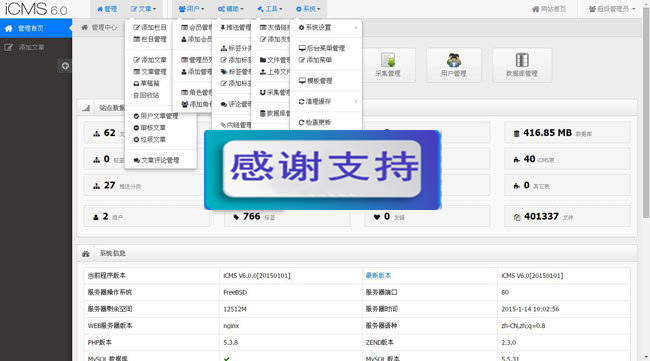Image resolution: width=650 pixels, height=361 pixels.
Task: Expand the 文章 dropdown in the top bar
Action: click(143, 9)
